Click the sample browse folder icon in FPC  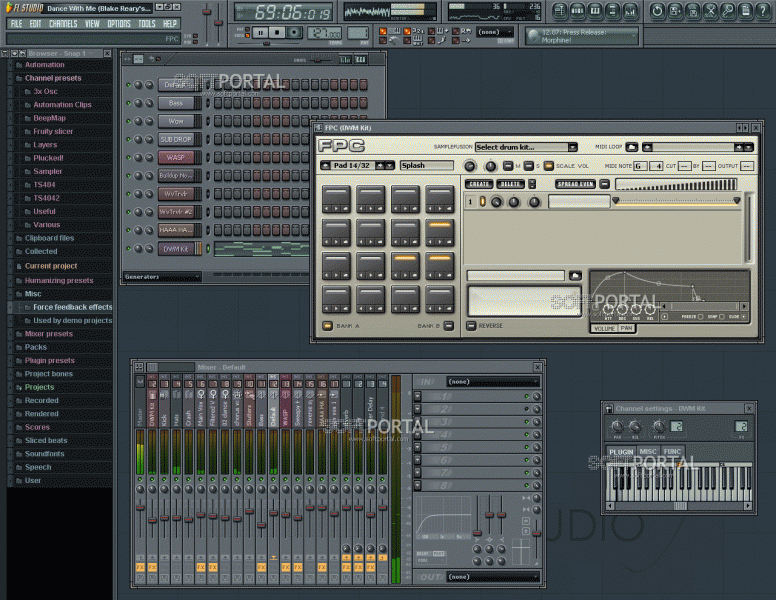[575, 275]
